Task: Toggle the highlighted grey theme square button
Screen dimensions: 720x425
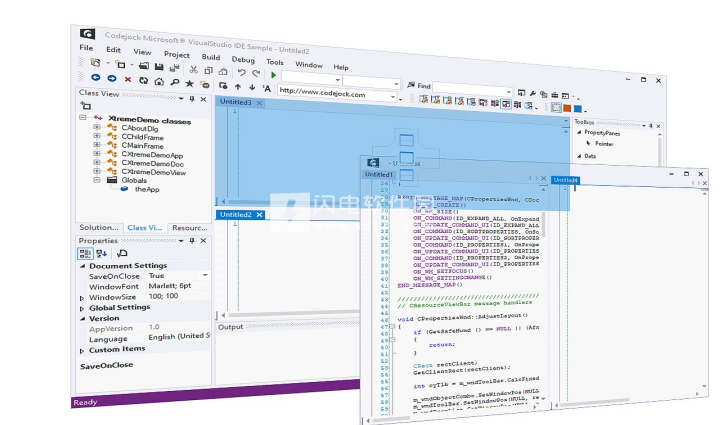Action: [556, 107]
